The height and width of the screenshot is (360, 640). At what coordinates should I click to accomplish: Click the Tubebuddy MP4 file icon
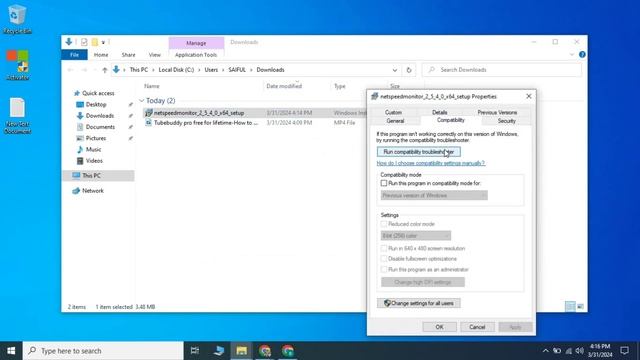pyautogui.click(x=149, y=122)
